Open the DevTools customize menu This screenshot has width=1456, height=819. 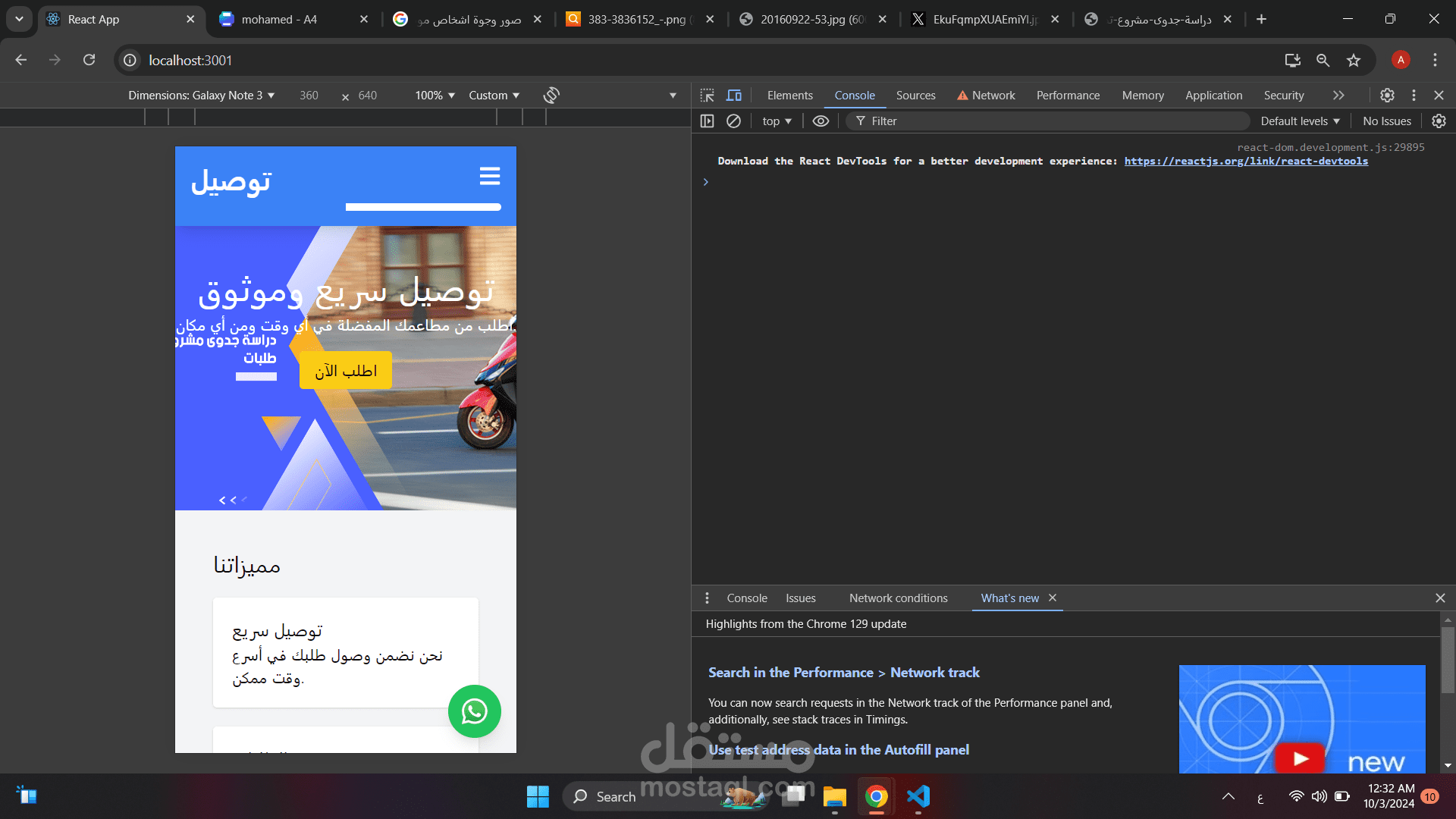[1414, 95]
